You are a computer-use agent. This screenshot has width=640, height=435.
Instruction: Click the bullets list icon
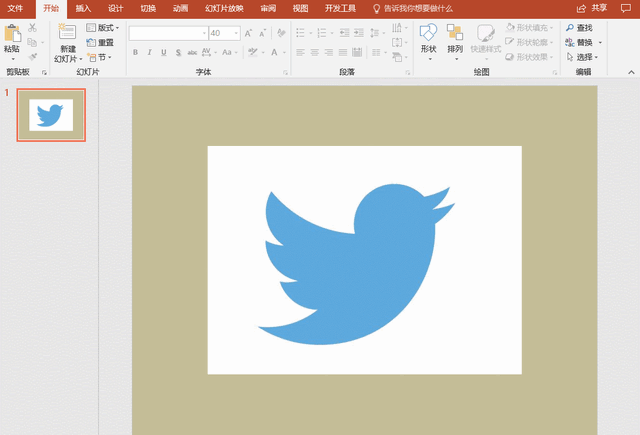click(x=300, y=33)
